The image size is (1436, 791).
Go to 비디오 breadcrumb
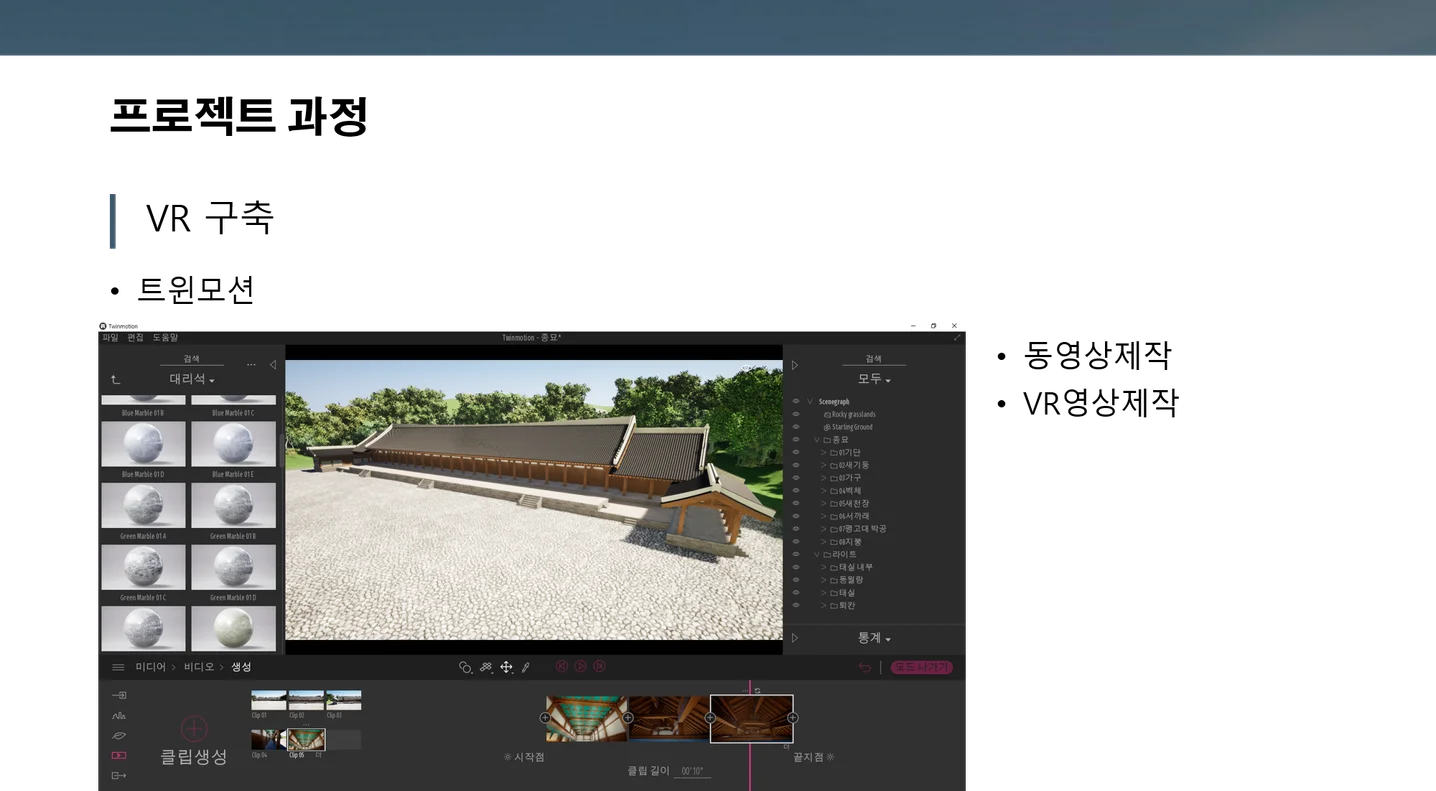point(198,667)
